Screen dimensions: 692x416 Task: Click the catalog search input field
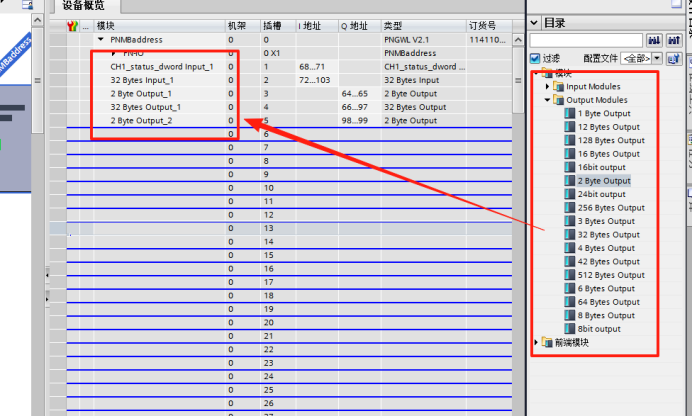[x=586, y=41]
